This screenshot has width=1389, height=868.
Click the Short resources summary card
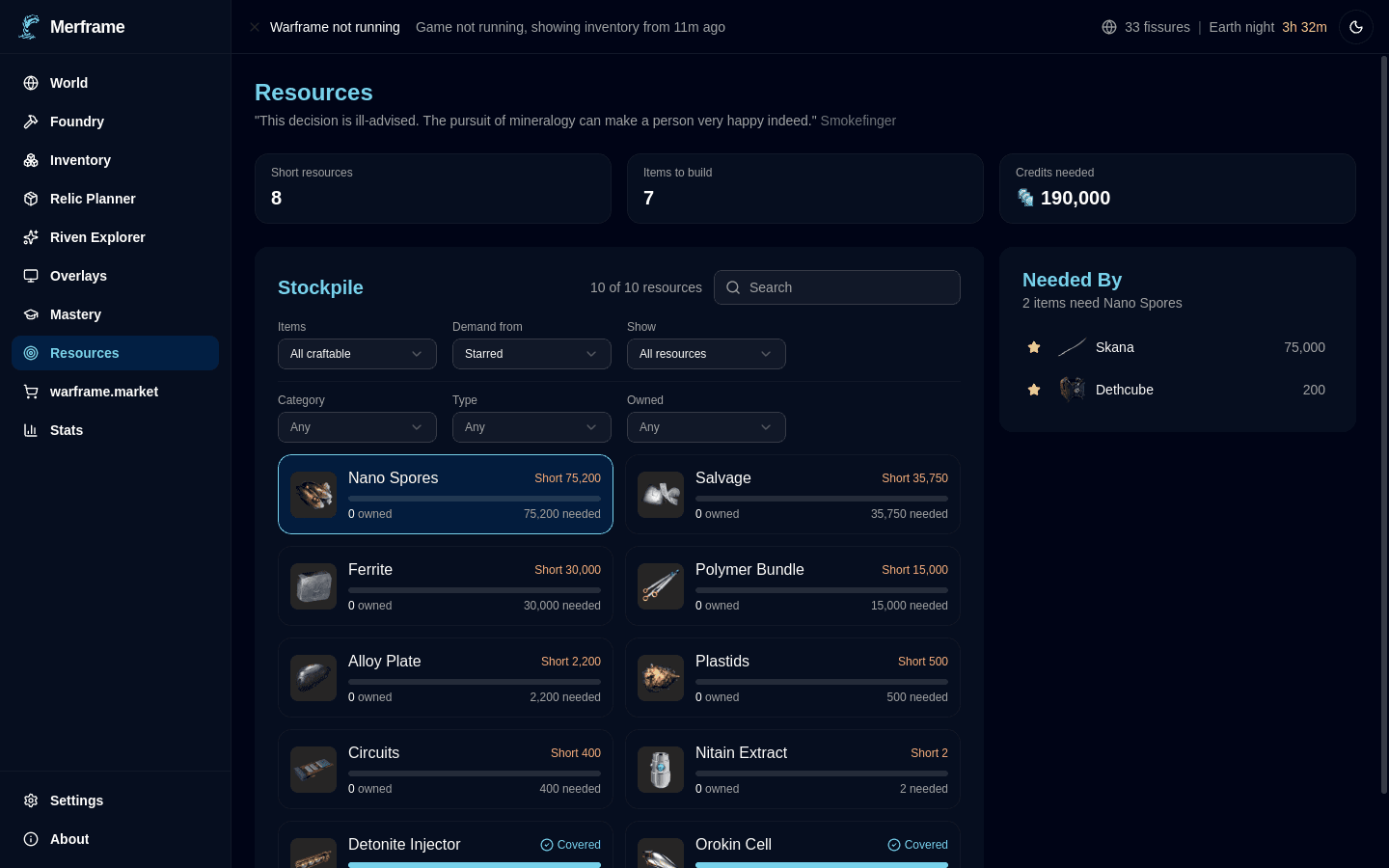(433, 188)
